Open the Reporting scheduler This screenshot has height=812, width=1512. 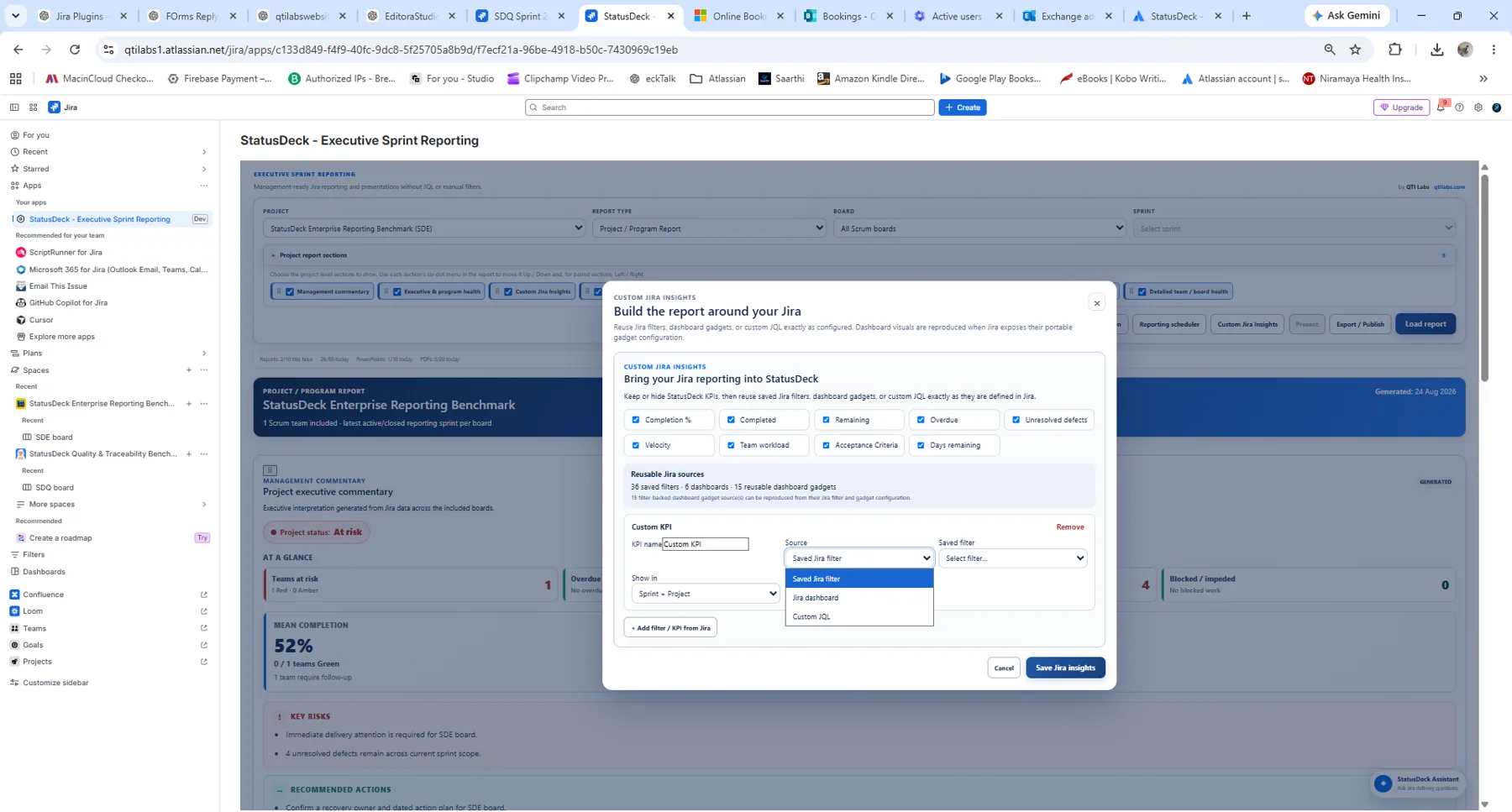click(1169, 324)
